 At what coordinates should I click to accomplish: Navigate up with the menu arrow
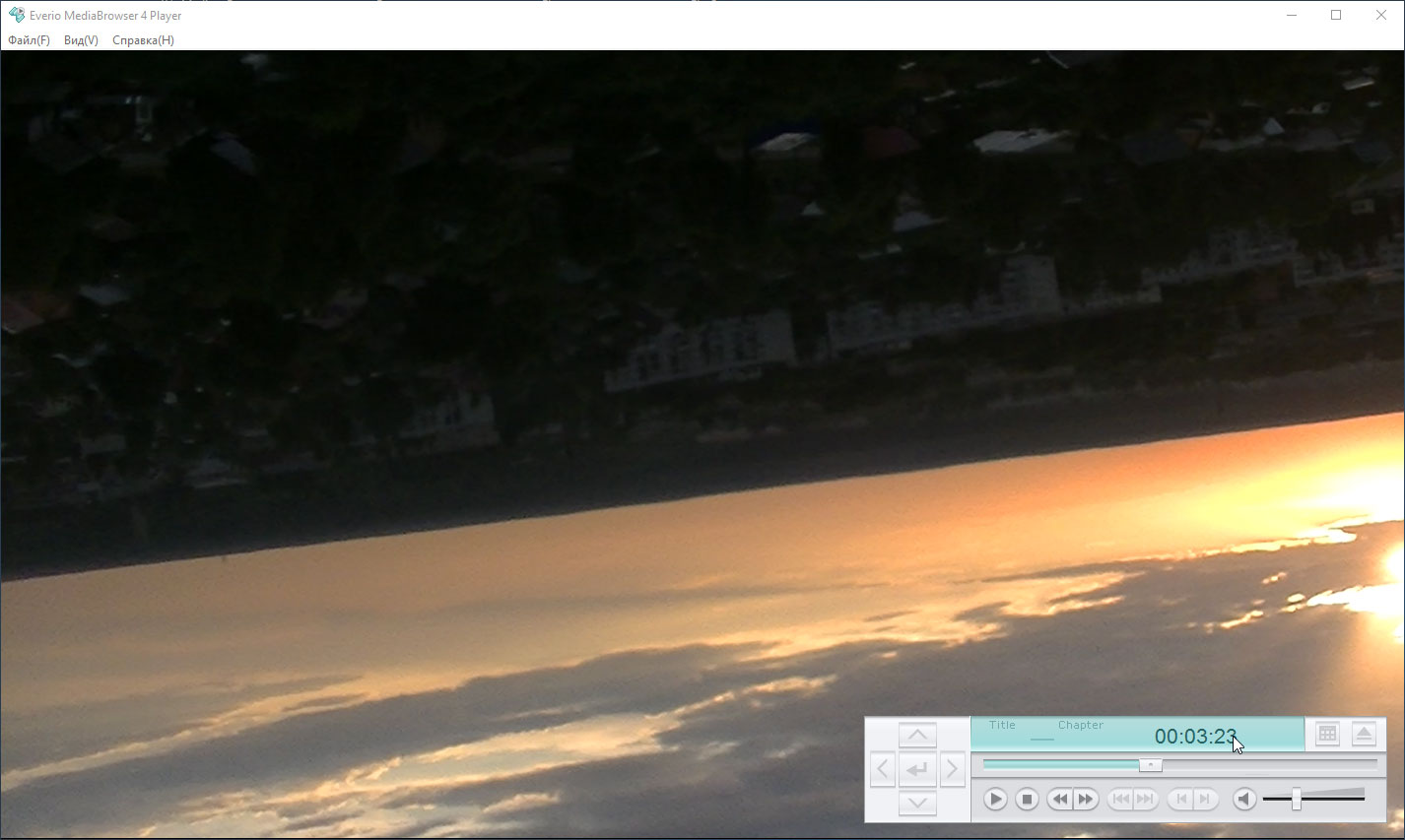917,735
